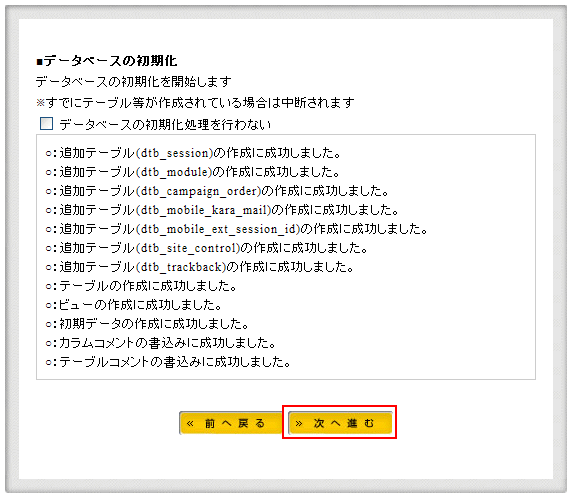Viewport: 572px width, 498px height.
Task: Click the データベースの初期化処理を行わない label text
Action: [165, 124]
